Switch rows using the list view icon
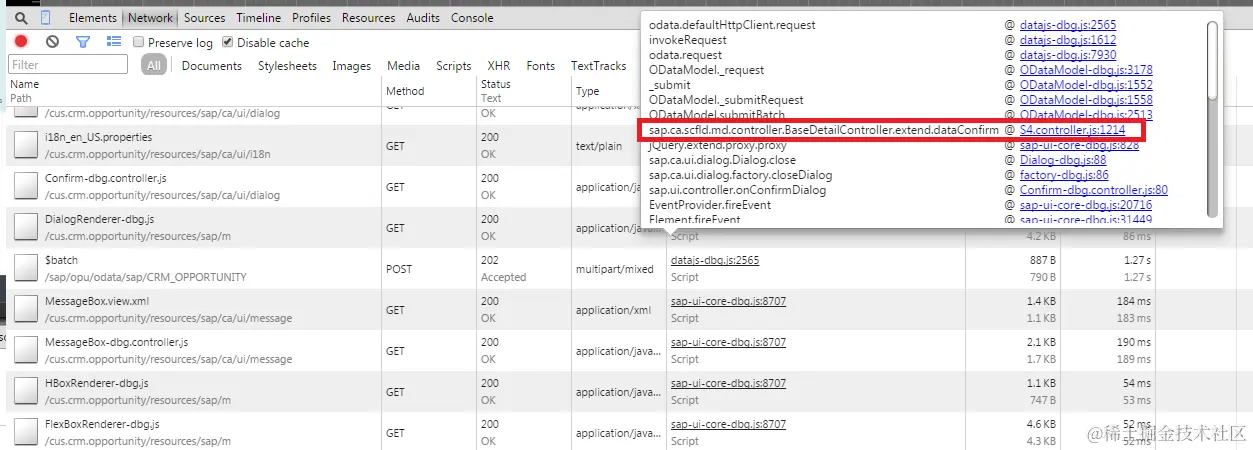Image resolution: width=1253 pixels, height=450 pixels. (x=114, y=42)
